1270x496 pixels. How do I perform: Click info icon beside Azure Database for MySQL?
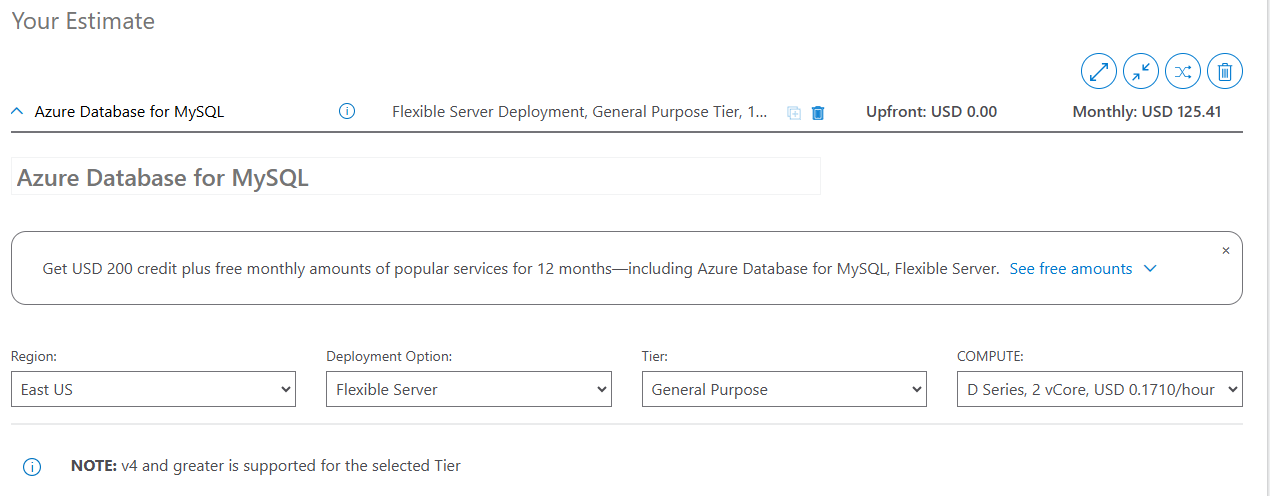click(347, 112)
